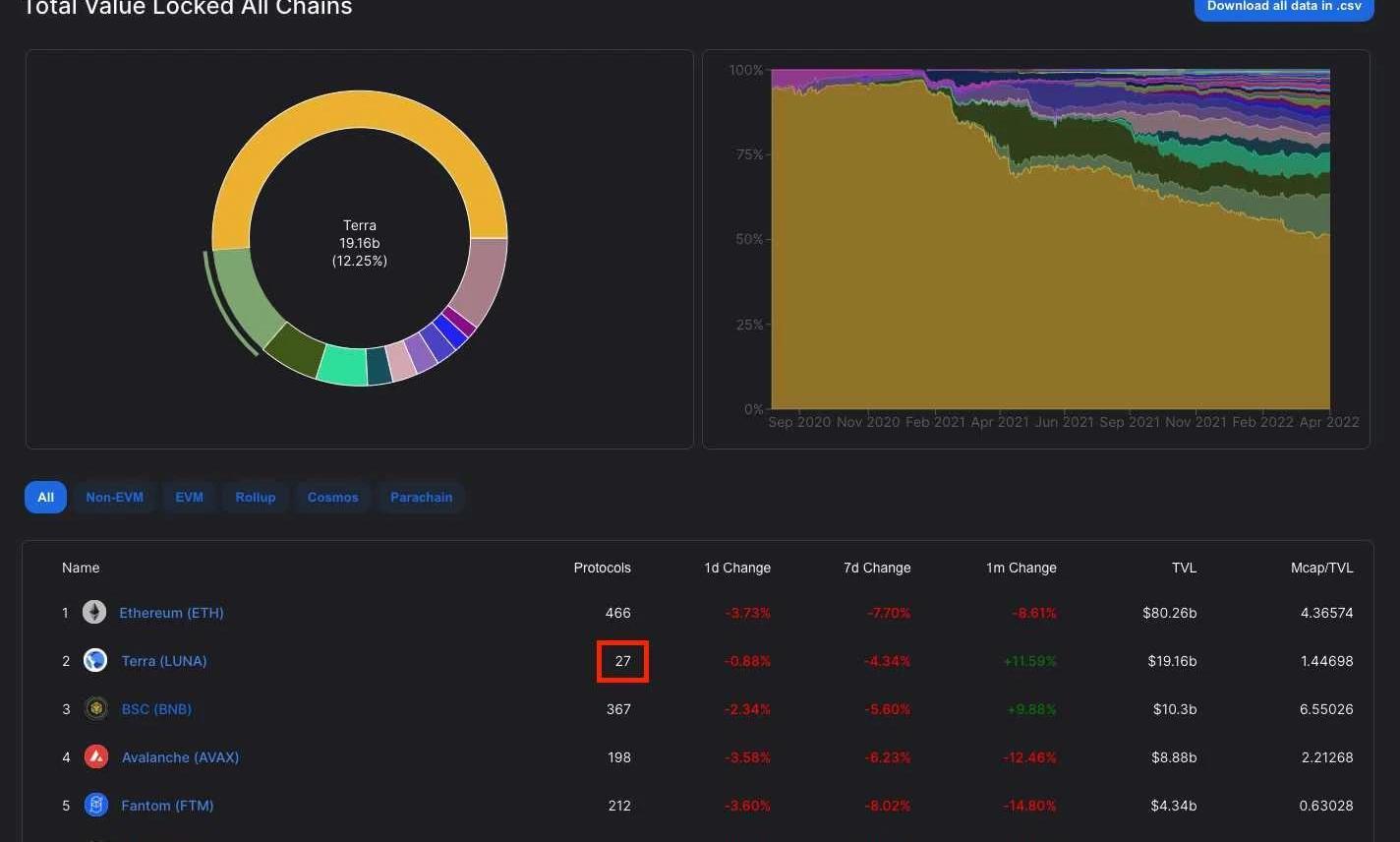Select the All chains filter
Screen dimensions: 1400x842
(45, 498)
